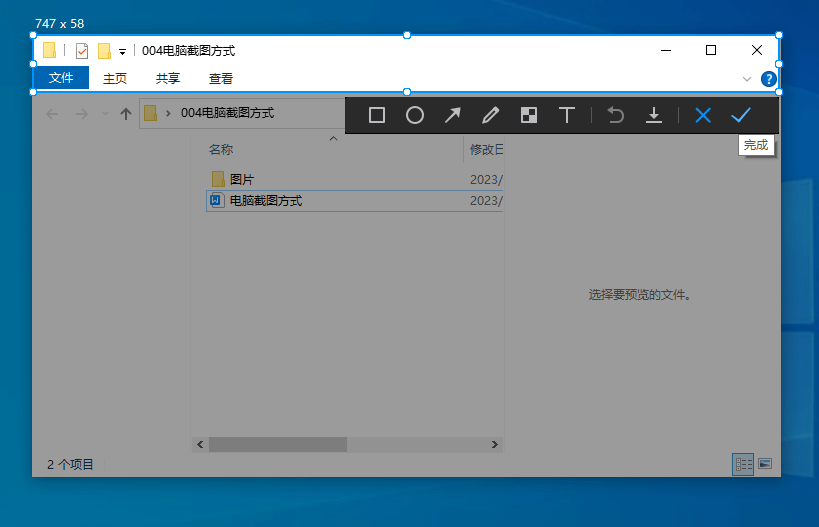This screenshot has height=527, width=819.
Task: Switch to large thumbnails view
Action: pos(765,464)
